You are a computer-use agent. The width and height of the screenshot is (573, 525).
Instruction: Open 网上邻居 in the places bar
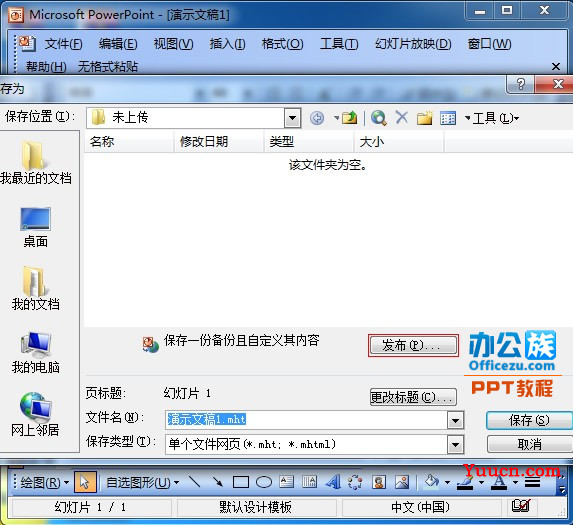35,415
